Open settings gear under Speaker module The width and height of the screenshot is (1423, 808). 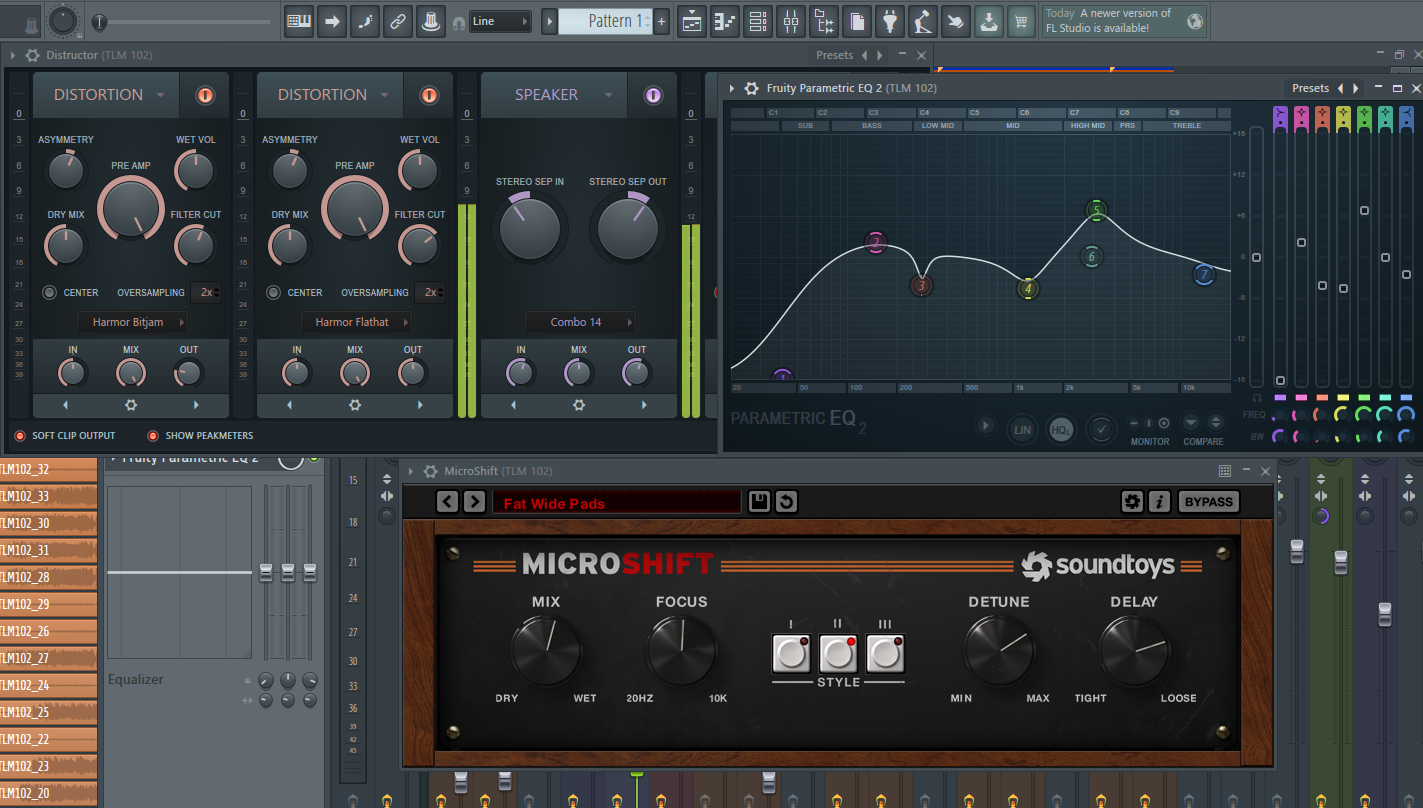pyautogui.click(x=578, y=405)
